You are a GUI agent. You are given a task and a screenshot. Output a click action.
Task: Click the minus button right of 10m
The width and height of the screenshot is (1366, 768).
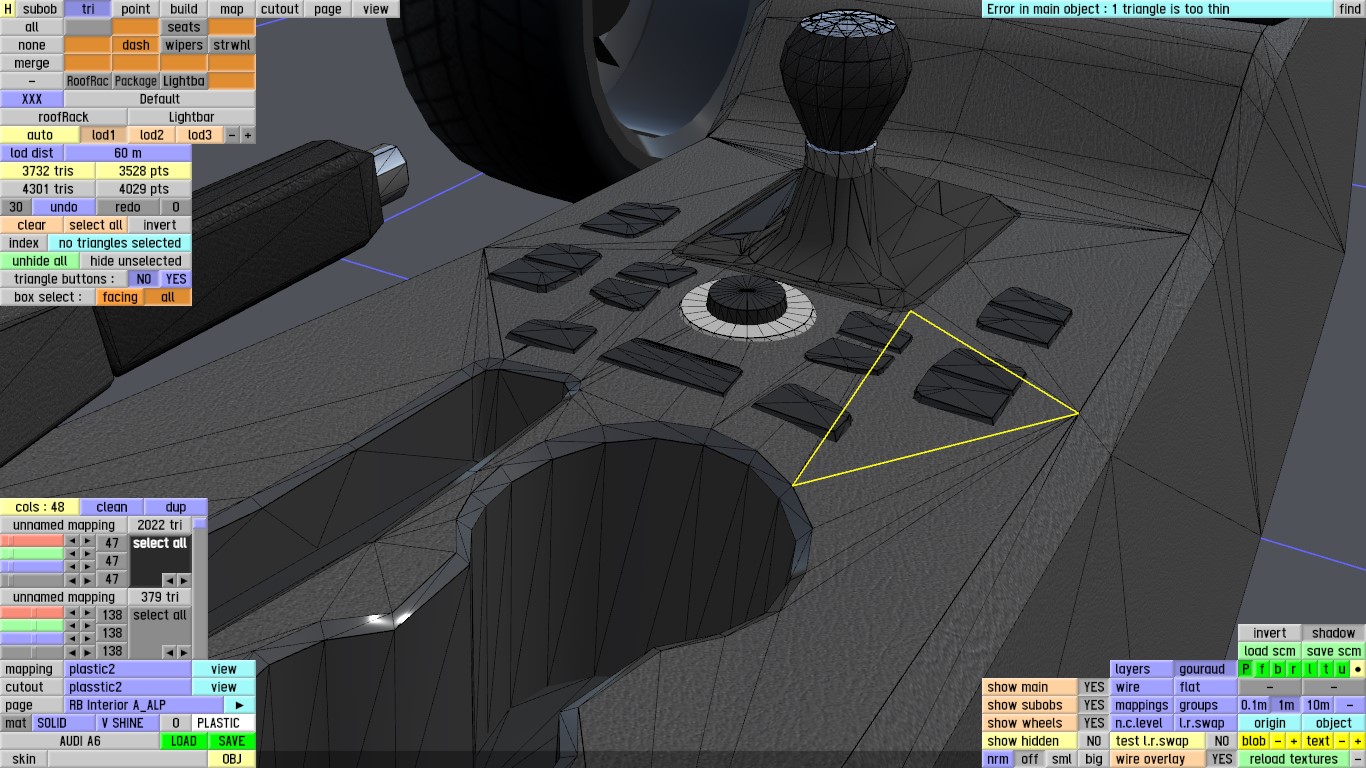coord(1350,705)
